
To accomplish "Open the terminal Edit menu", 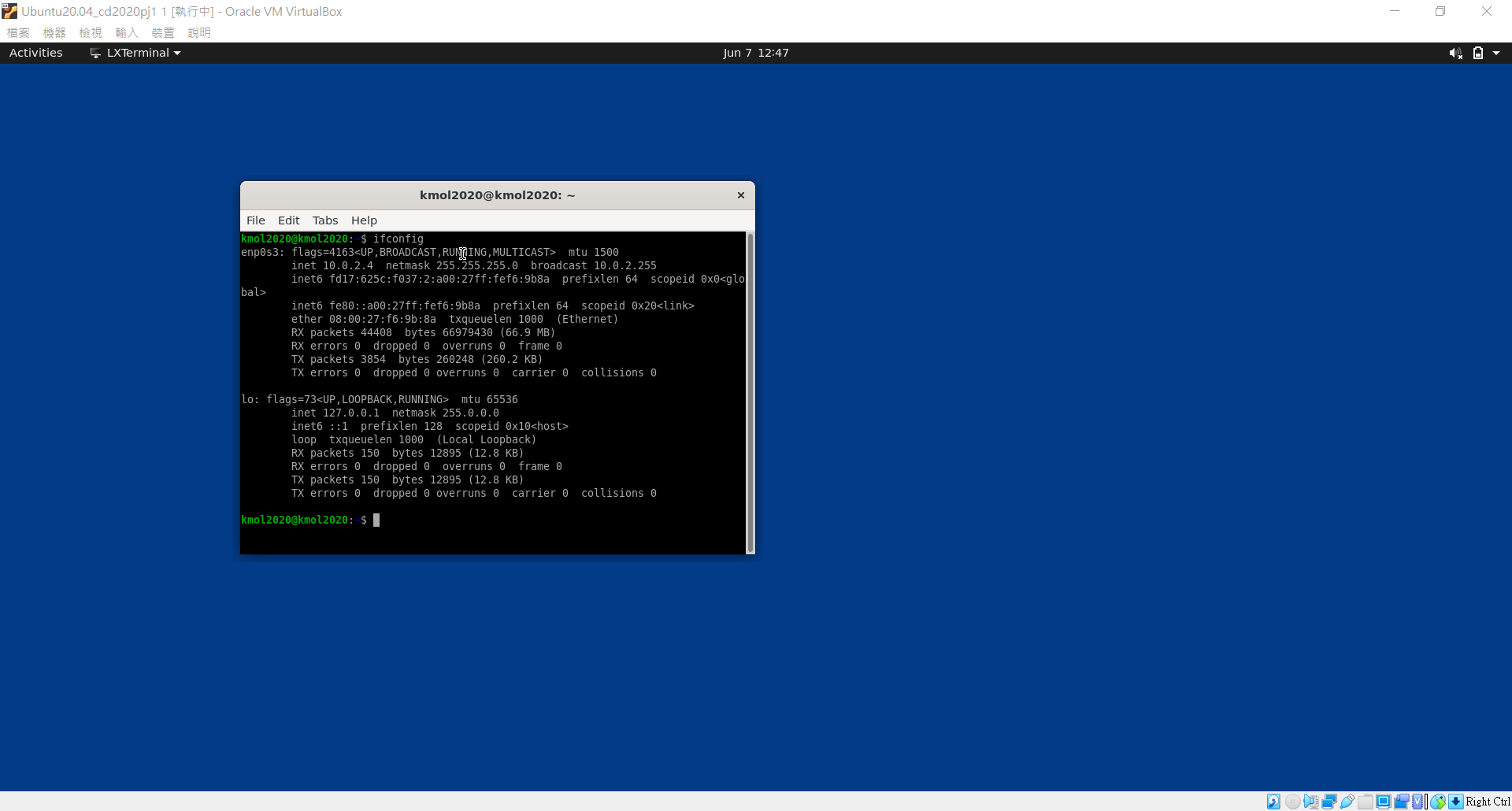I will [x=288, y=220].
